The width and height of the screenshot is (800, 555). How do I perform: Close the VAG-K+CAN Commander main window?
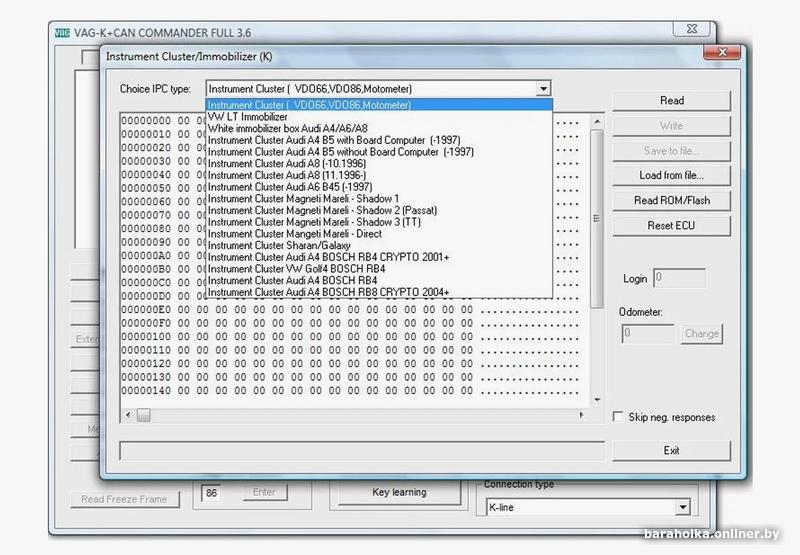pyautogui.click(x=691, y=29)
